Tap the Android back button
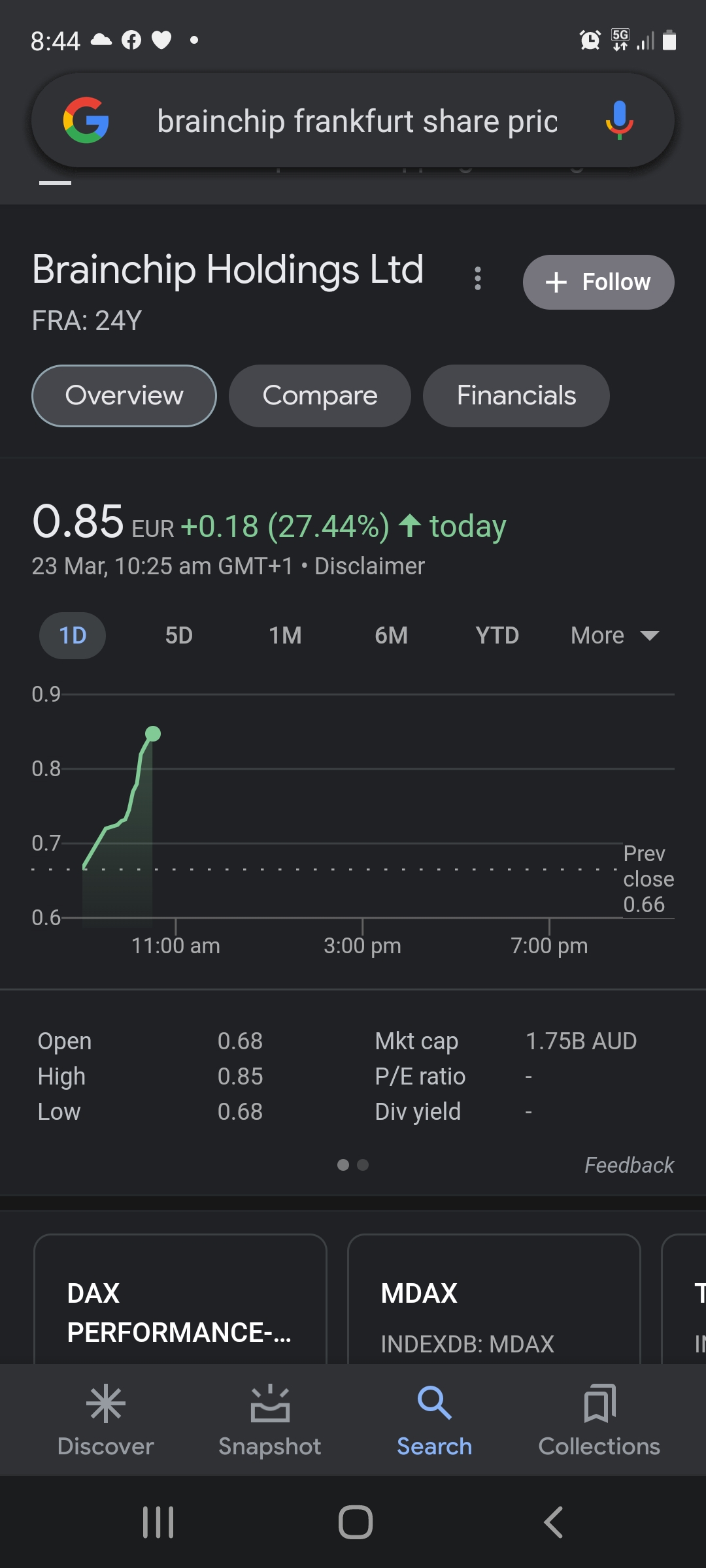The height and width of the screenshot is (1568, 706). [x=553, y=1522]
